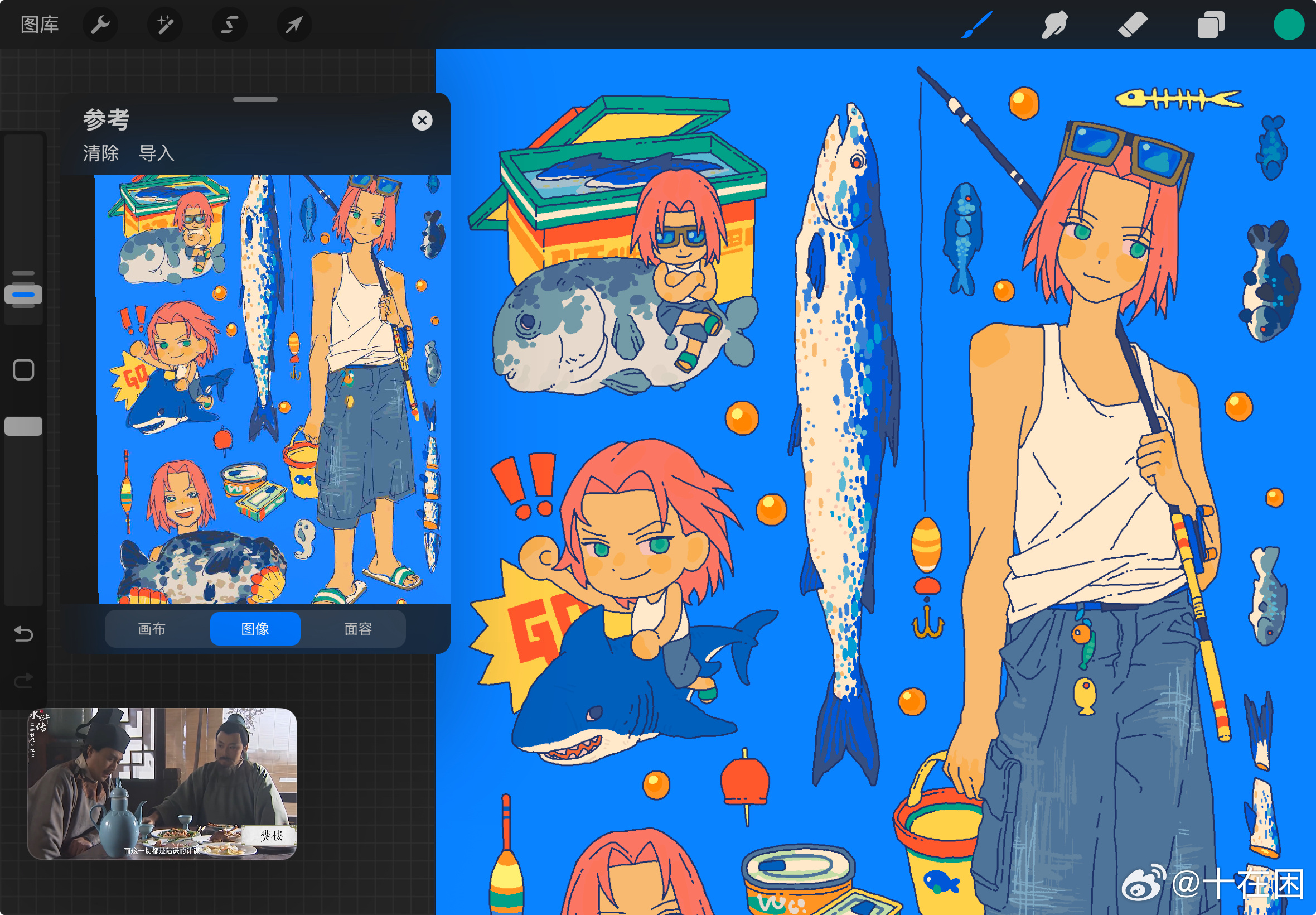Screen dimensions: 1316x915
Task: Click the sidebar Undo arrow
Action: coord(23,633)
